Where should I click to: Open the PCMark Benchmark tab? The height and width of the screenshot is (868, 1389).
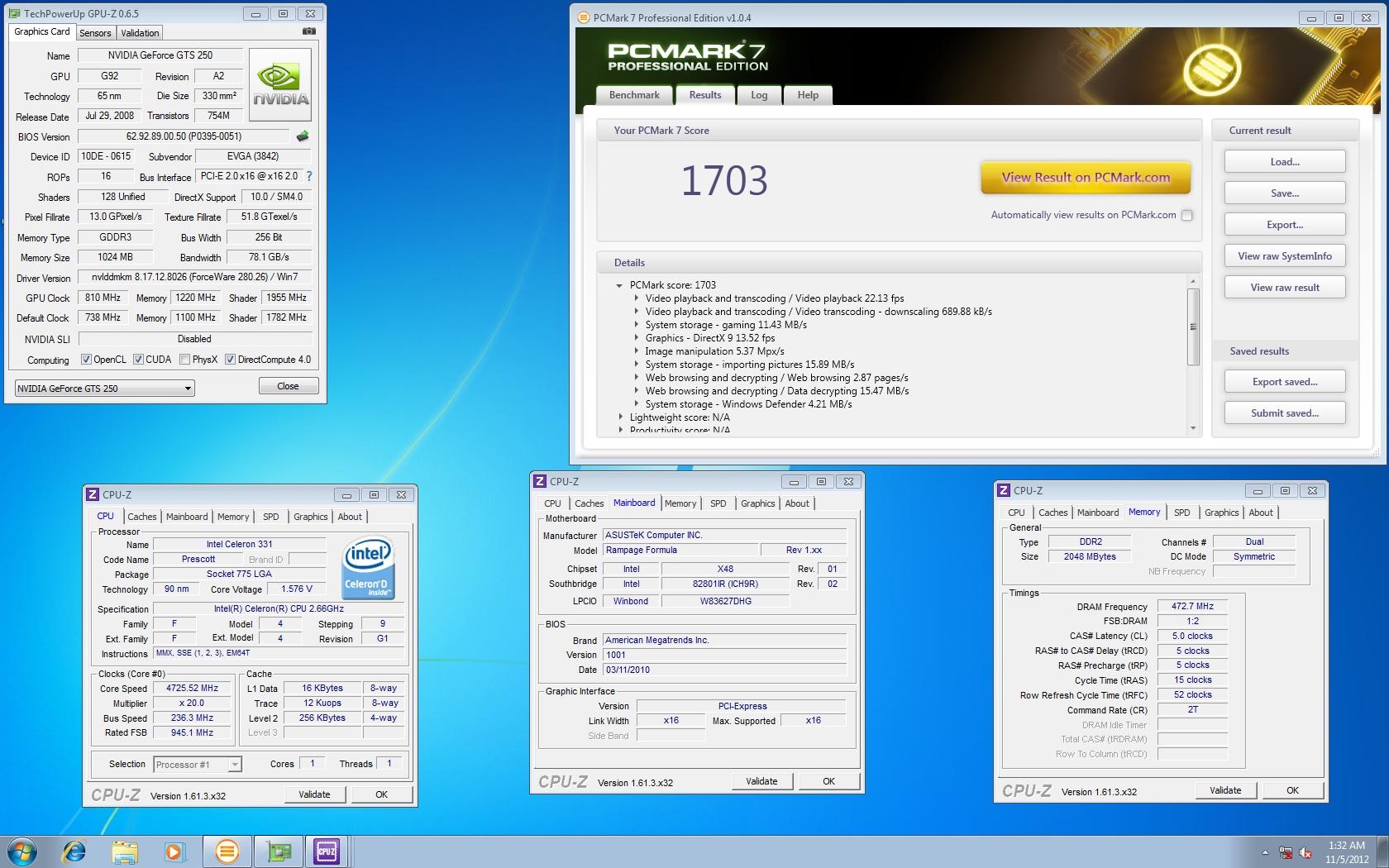[x=634, y=95]
